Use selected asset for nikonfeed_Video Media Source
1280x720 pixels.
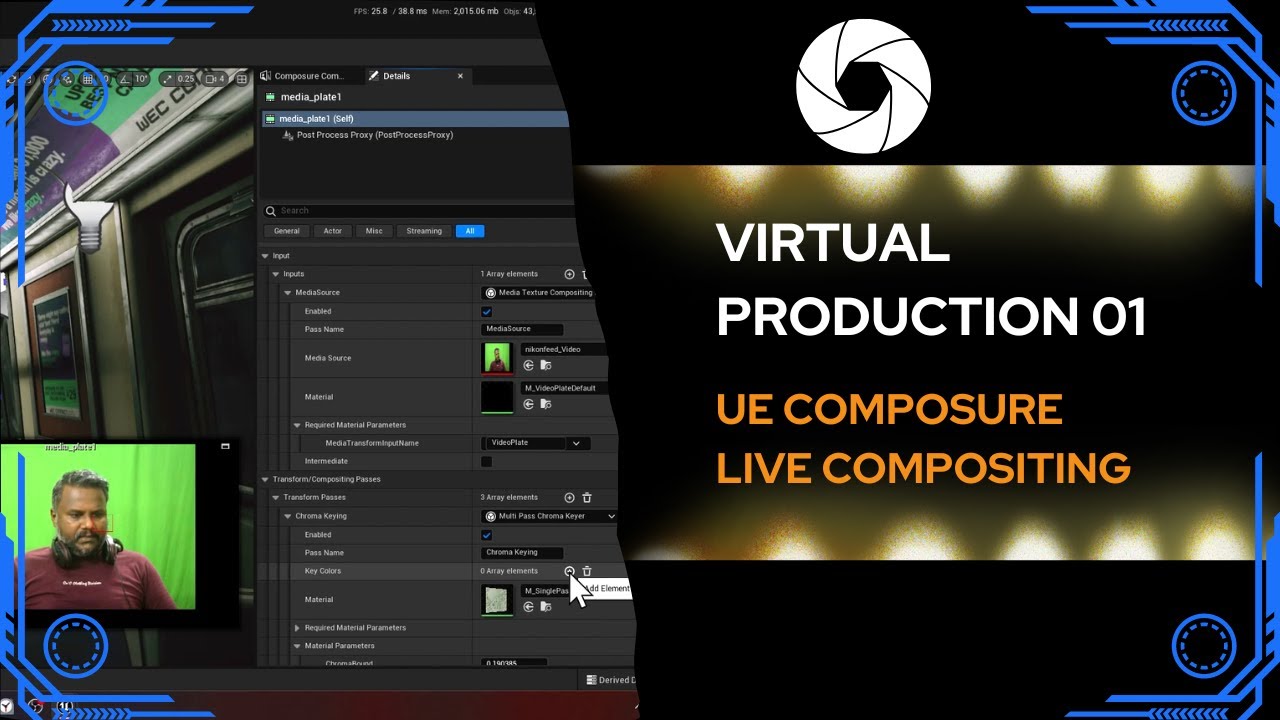tap(529, 366)
